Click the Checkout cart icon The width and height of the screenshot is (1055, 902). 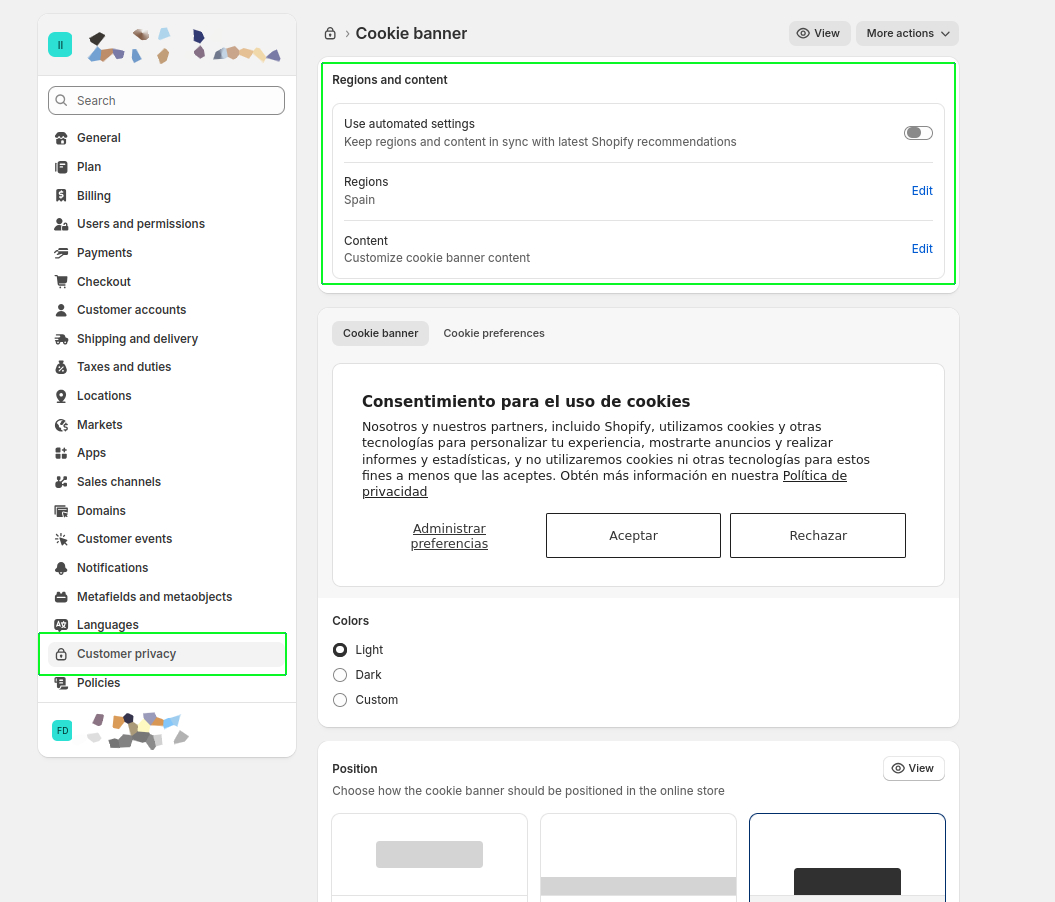coord(61,282)
